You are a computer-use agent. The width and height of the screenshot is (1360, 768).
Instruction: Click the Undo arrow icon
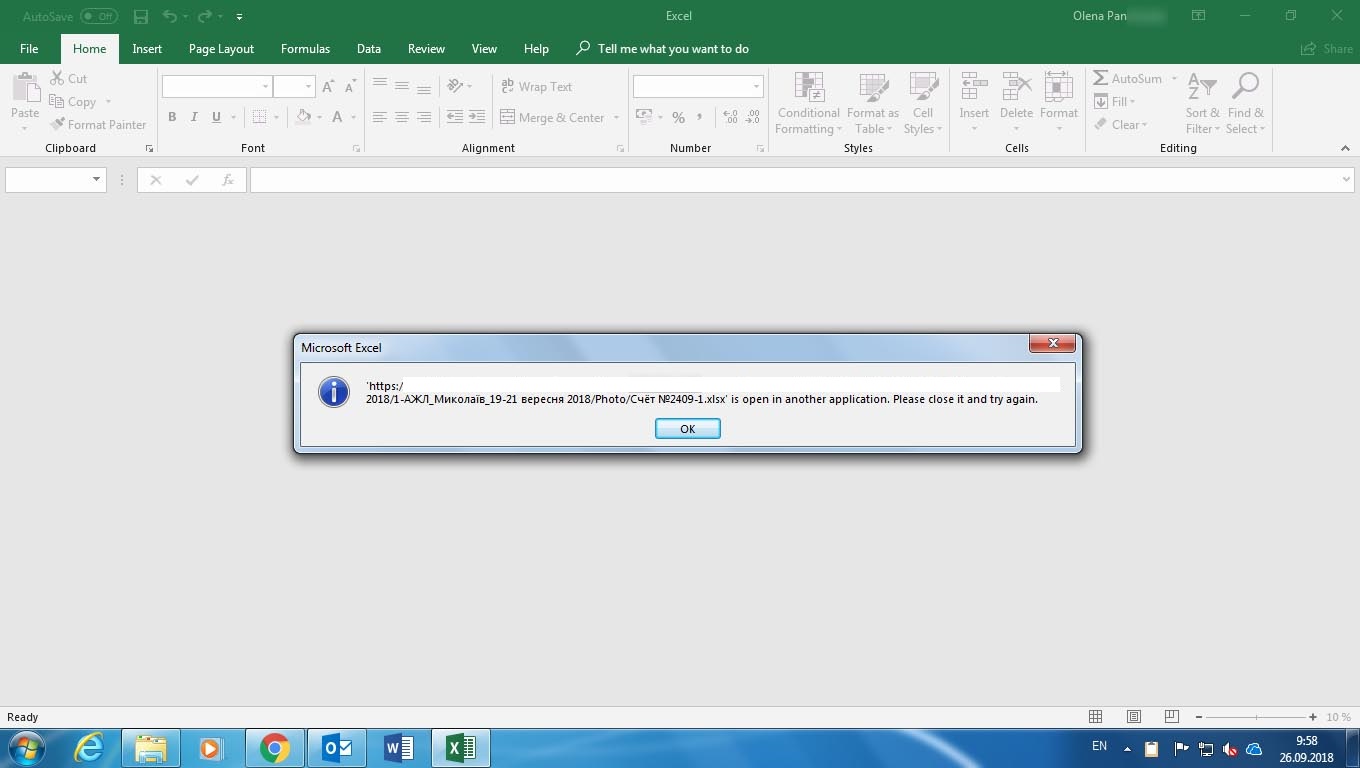click(169, 17)
